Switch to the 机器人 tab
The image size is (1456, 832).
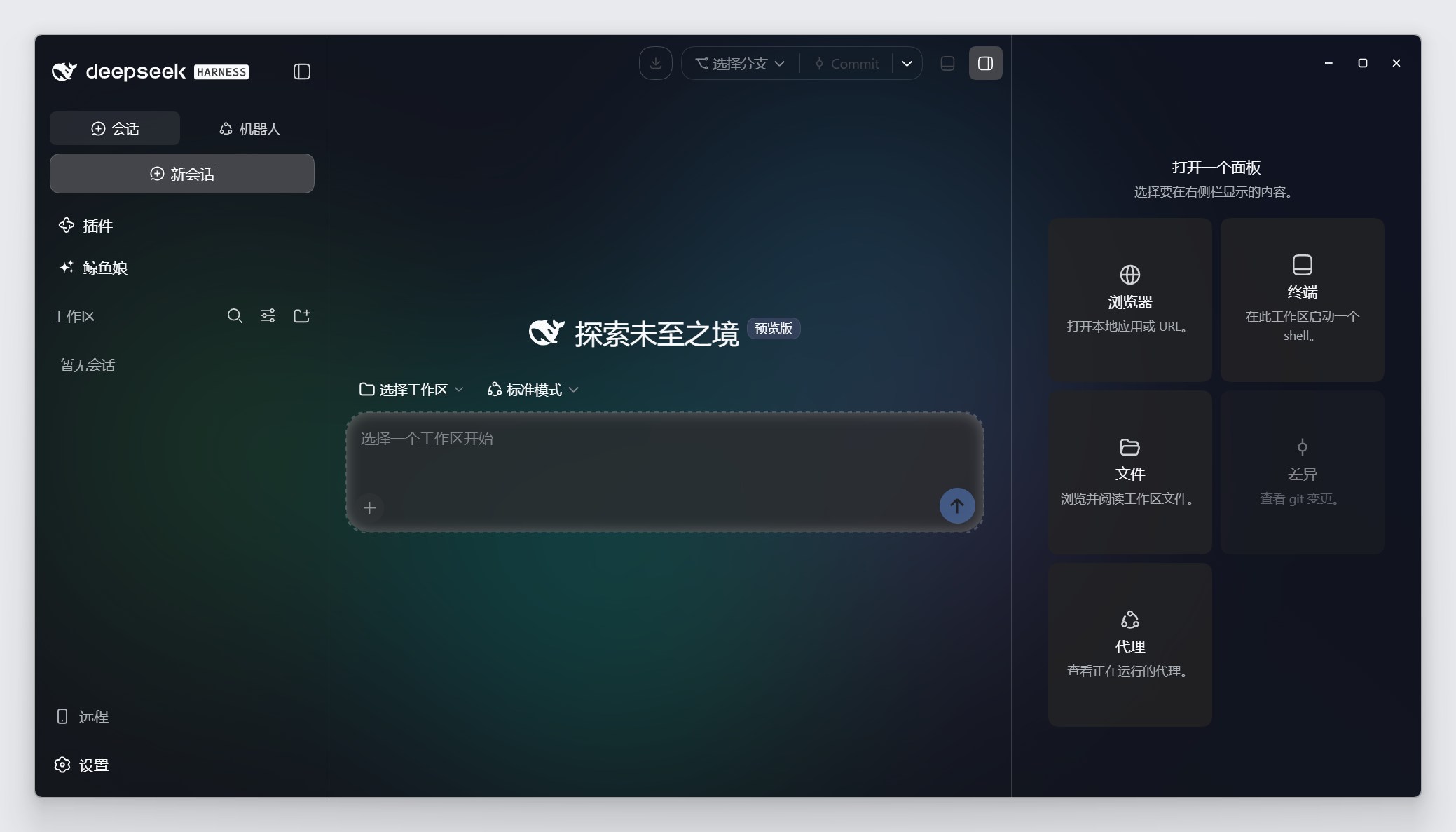click(249, 128)
